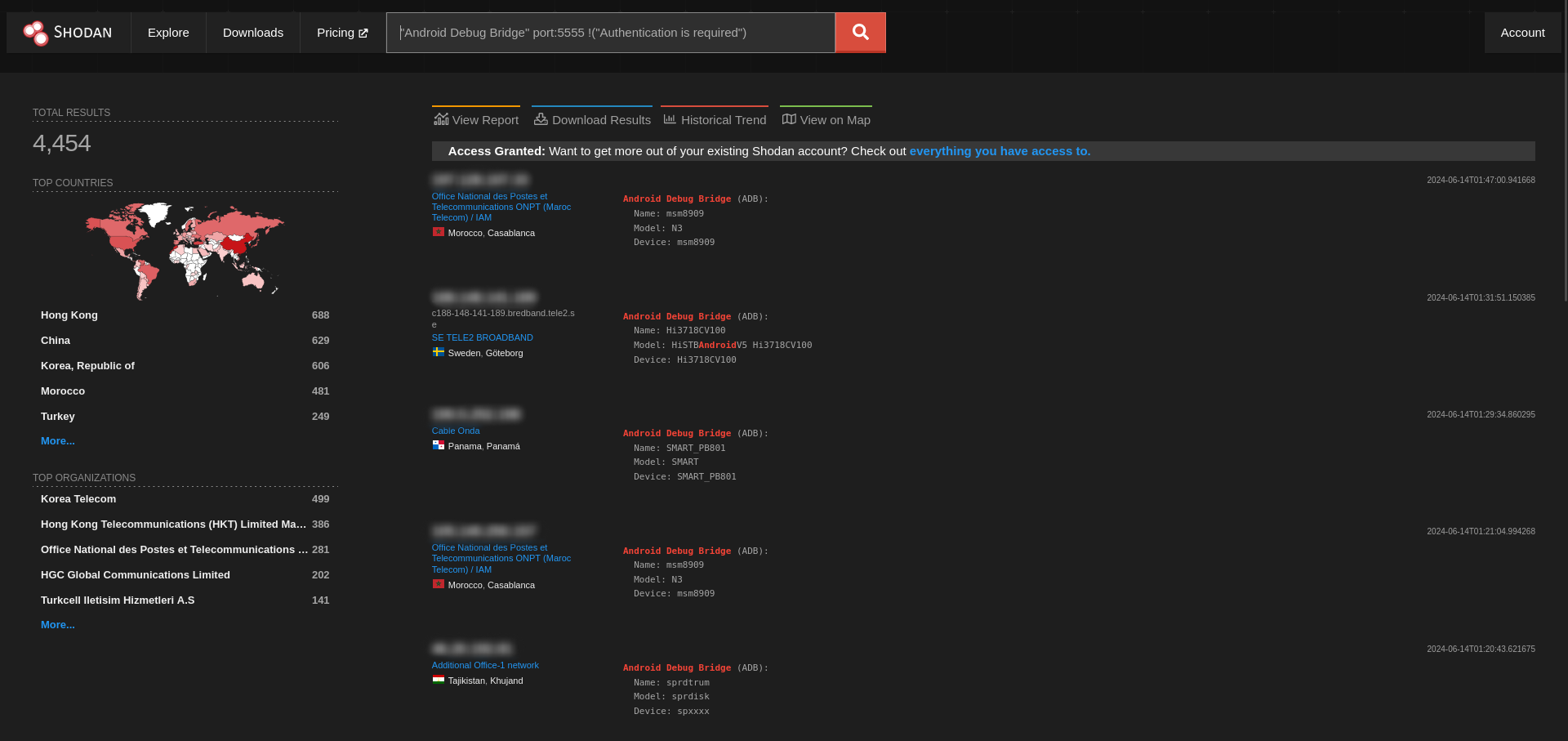
Task: Open the View on Map tab
Action: 826,119
